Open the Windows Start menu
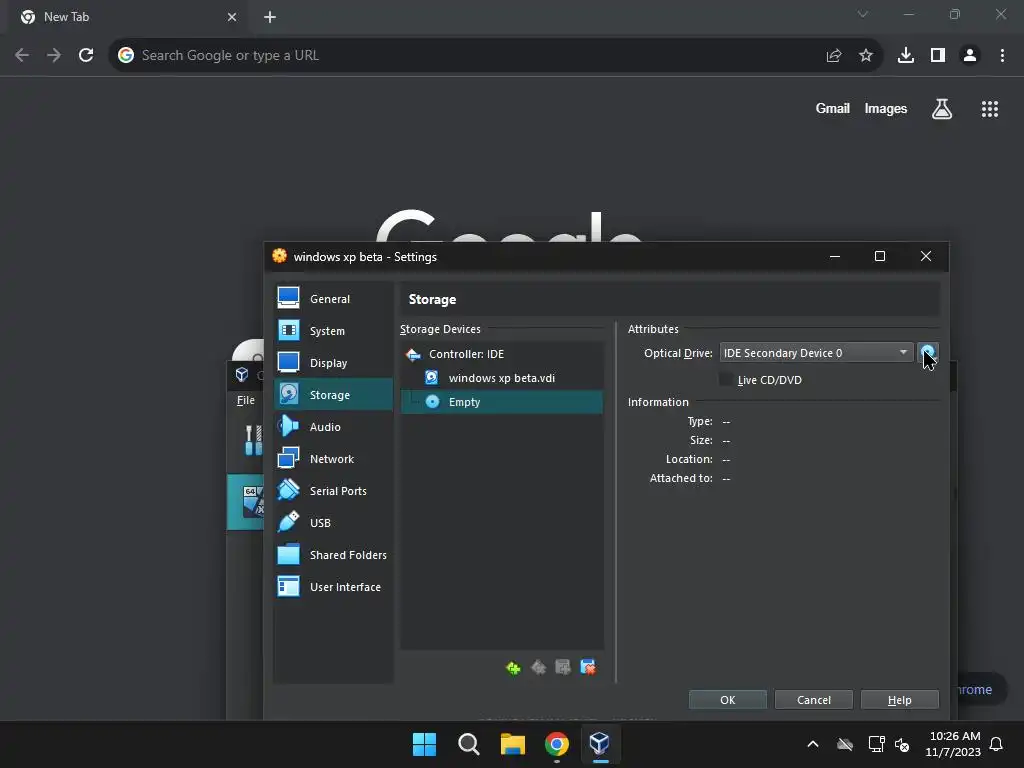Viewport: 1024px width, 768px height. (x=424, y=744)
